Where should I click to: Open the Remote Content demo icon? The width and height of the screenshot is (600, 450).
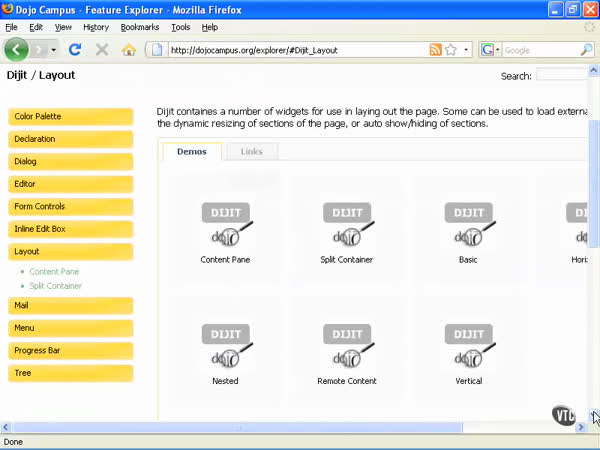tap(347, 347)
